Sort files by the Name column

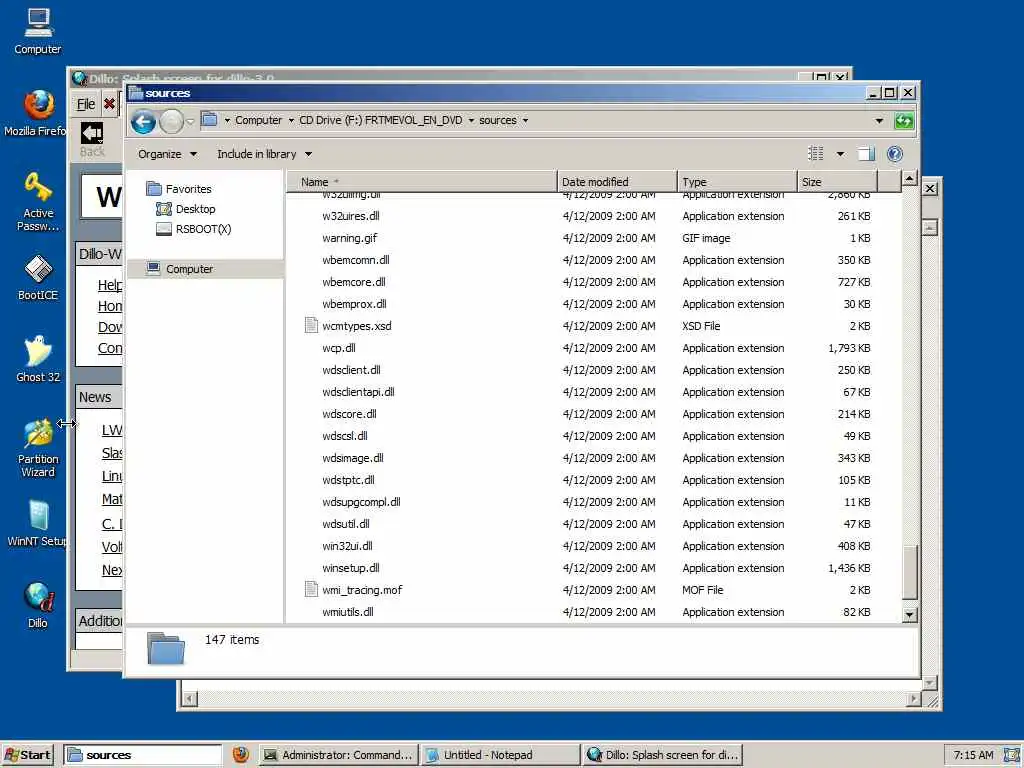(422, 182)
